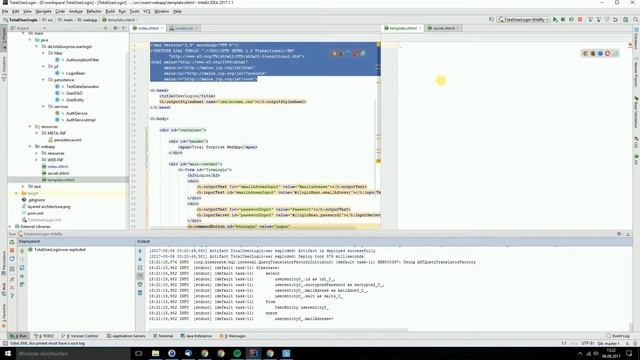Click the Print output icon
The height and width of the screenshot is (360, 640).
[x=140, y=284]
